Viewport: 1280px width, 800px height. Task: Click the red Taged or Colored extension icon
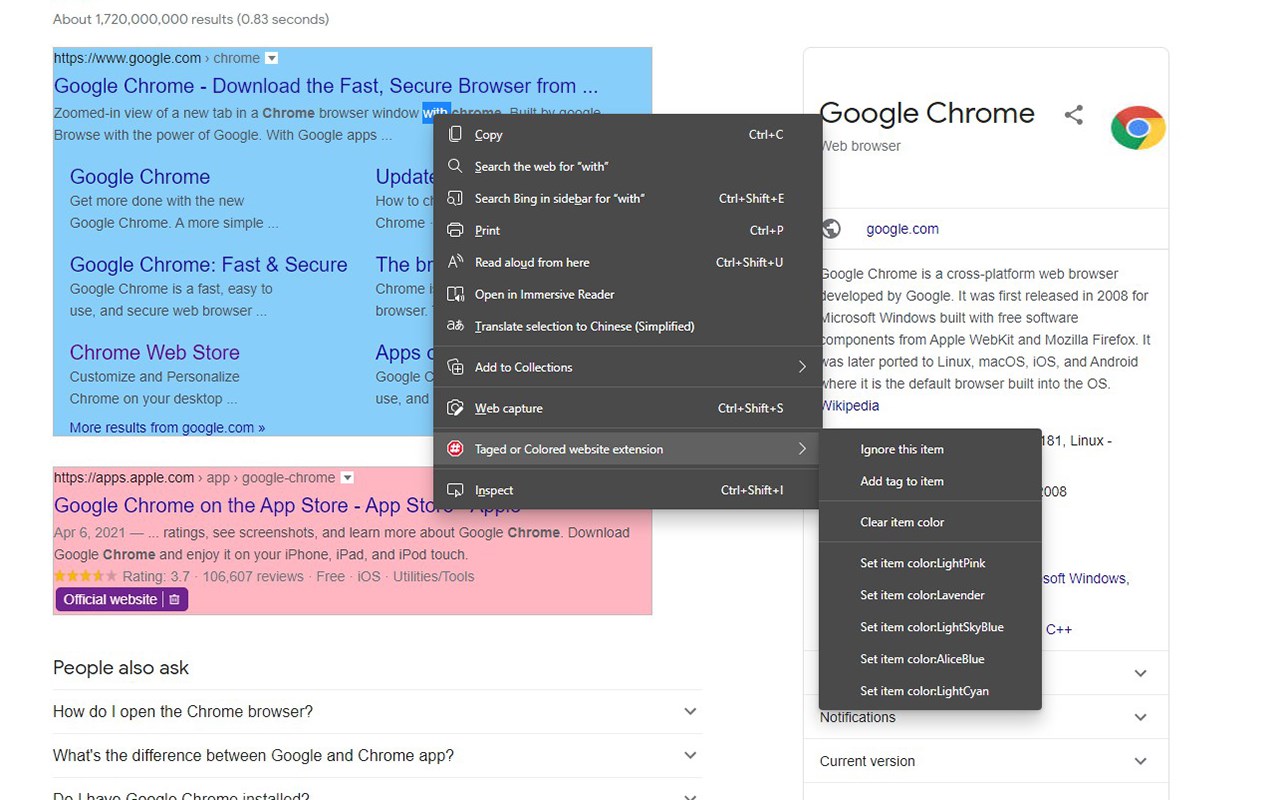(x=455, y=449)
